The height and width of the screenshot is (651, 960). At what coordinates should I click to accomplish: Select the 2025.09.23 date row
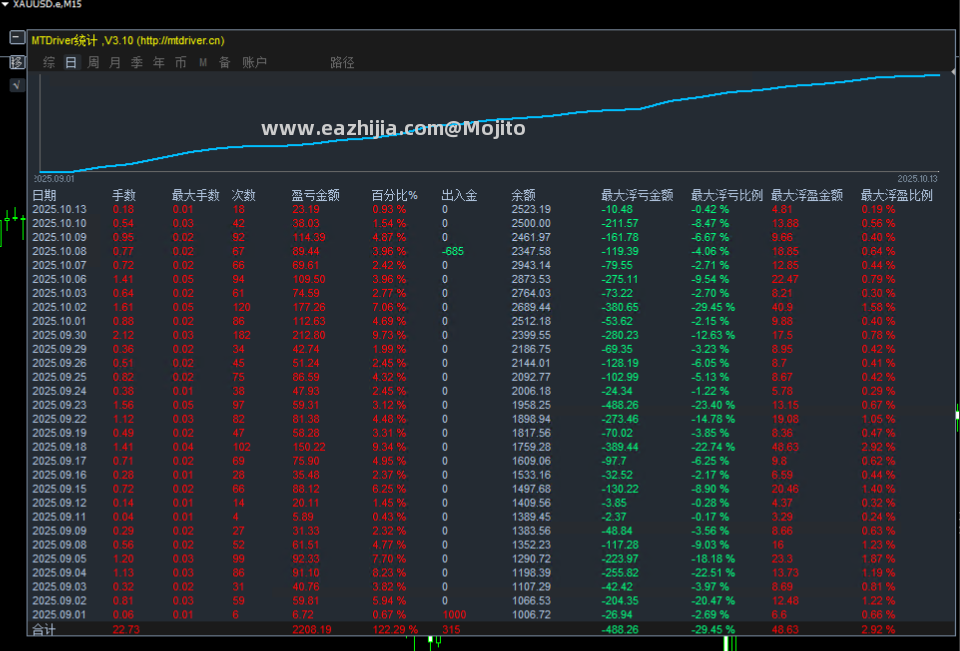click(59, 405)
